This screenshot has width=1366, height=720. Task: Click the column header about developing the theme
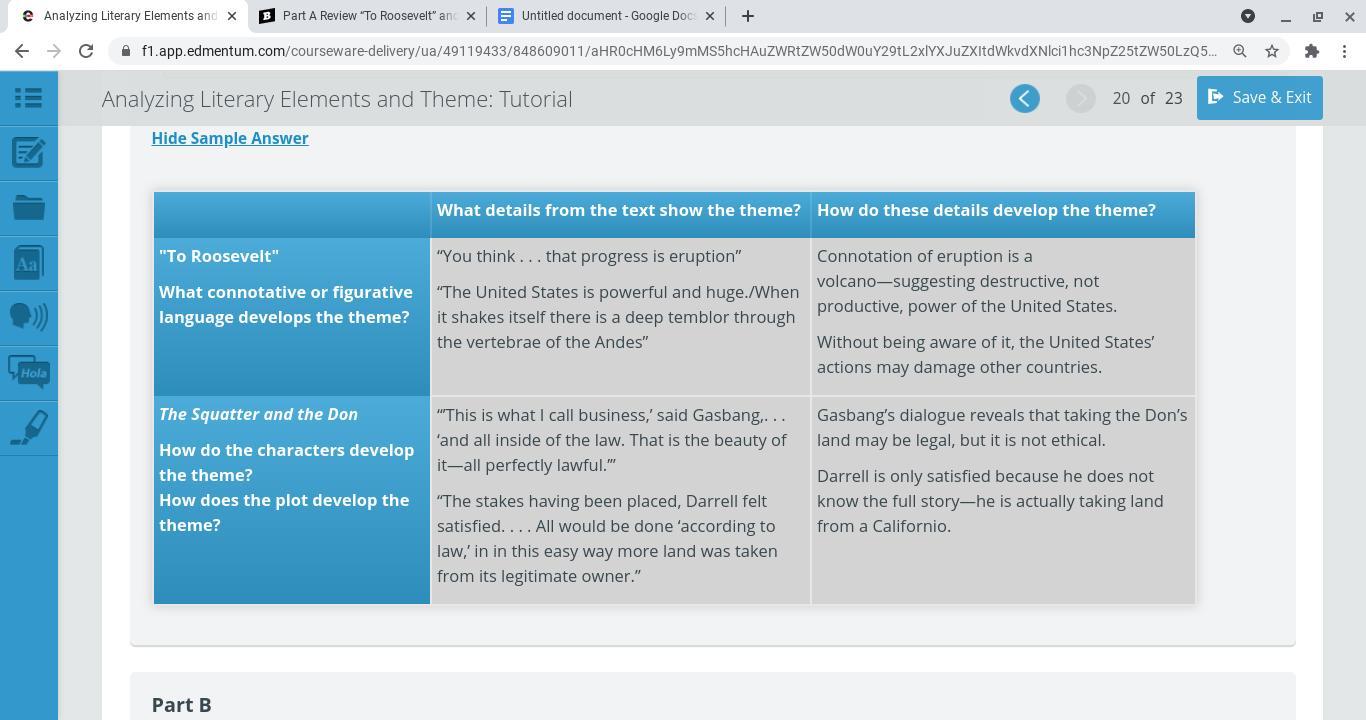tap(986, 210)
